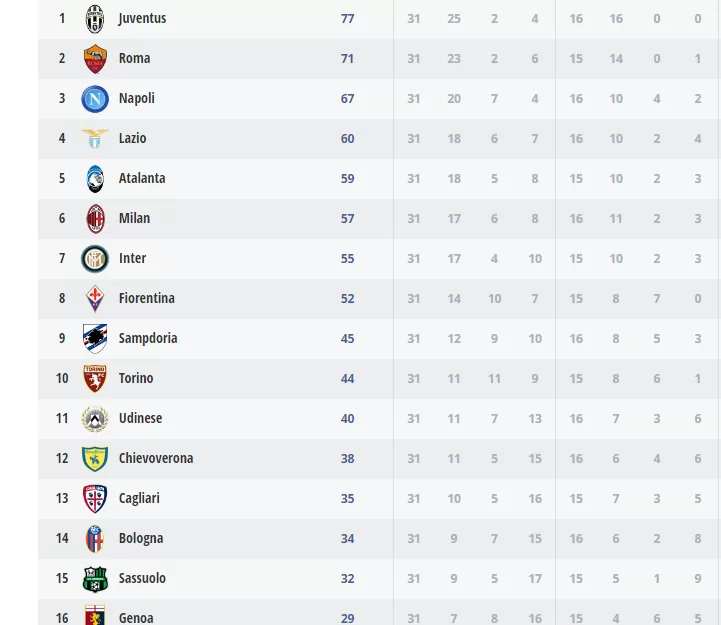Open the Genoa team name link
The height and width of the screenshot is (625, 721).
136,618
